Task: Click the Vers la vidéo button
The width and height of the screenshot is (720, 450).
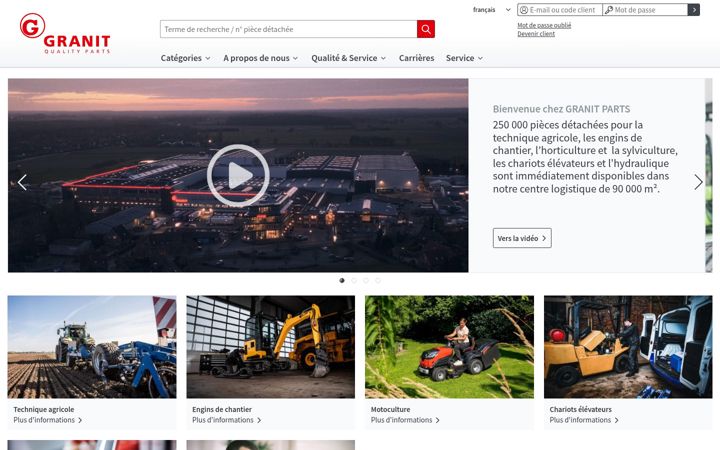Action: coord(522,238)
